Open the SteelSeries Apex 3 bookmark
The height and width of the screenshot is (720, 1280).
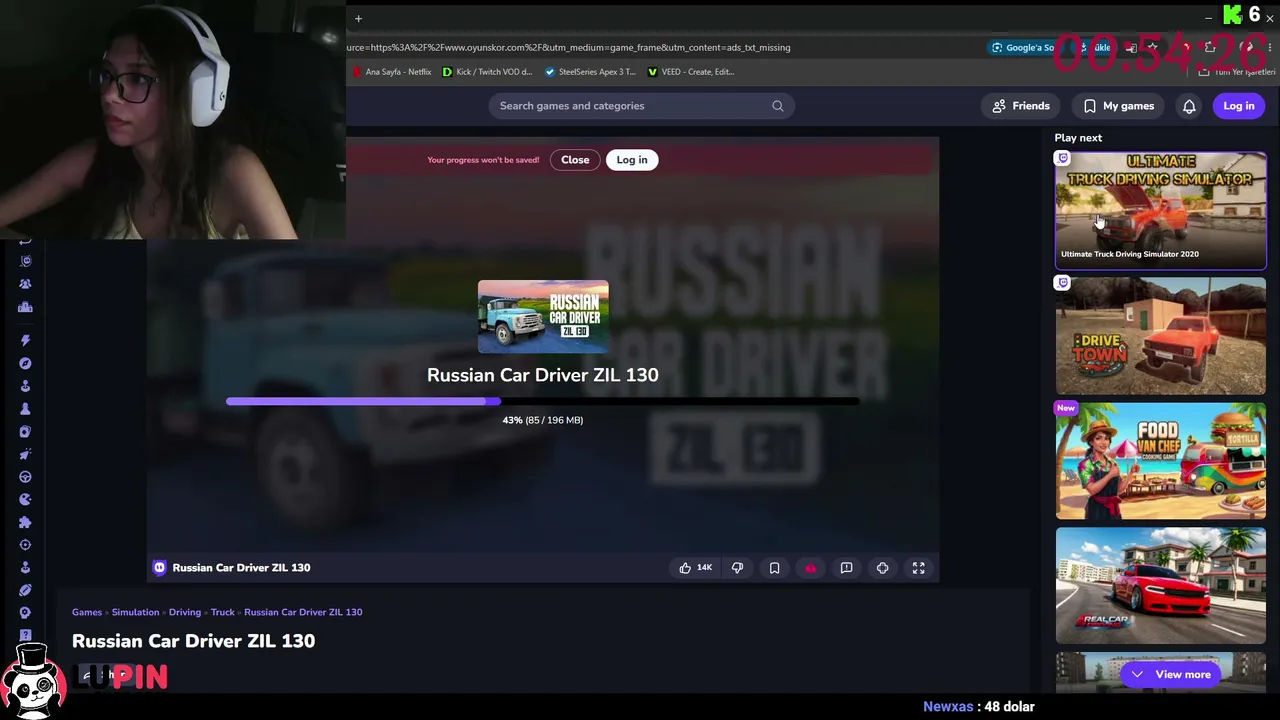coord(590,72)
